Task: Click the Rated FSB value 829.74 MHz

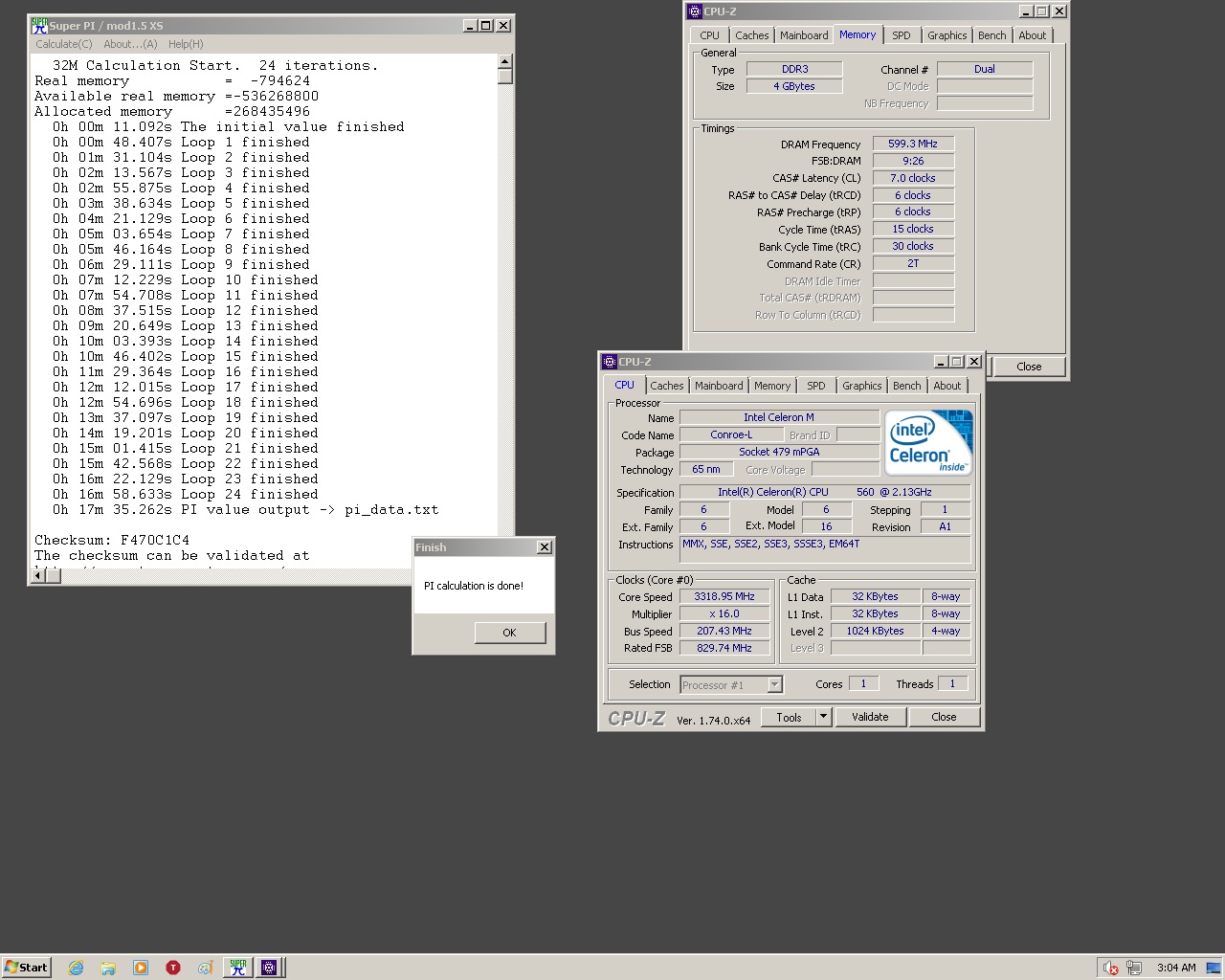Action: [x=724, y=648]
